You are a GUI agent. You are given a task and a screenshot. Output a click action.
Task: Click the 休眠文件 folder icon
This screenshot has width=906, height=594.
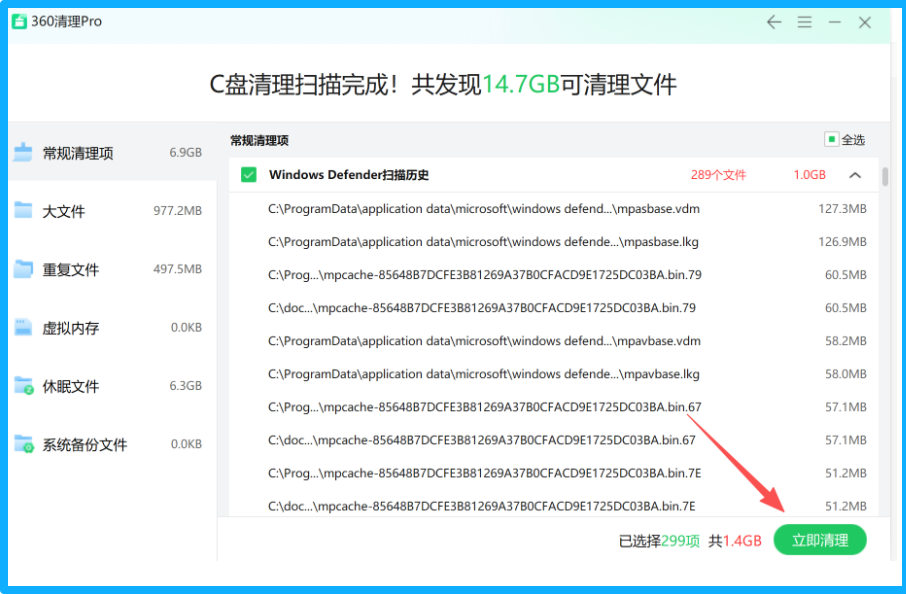coord(24,385)
